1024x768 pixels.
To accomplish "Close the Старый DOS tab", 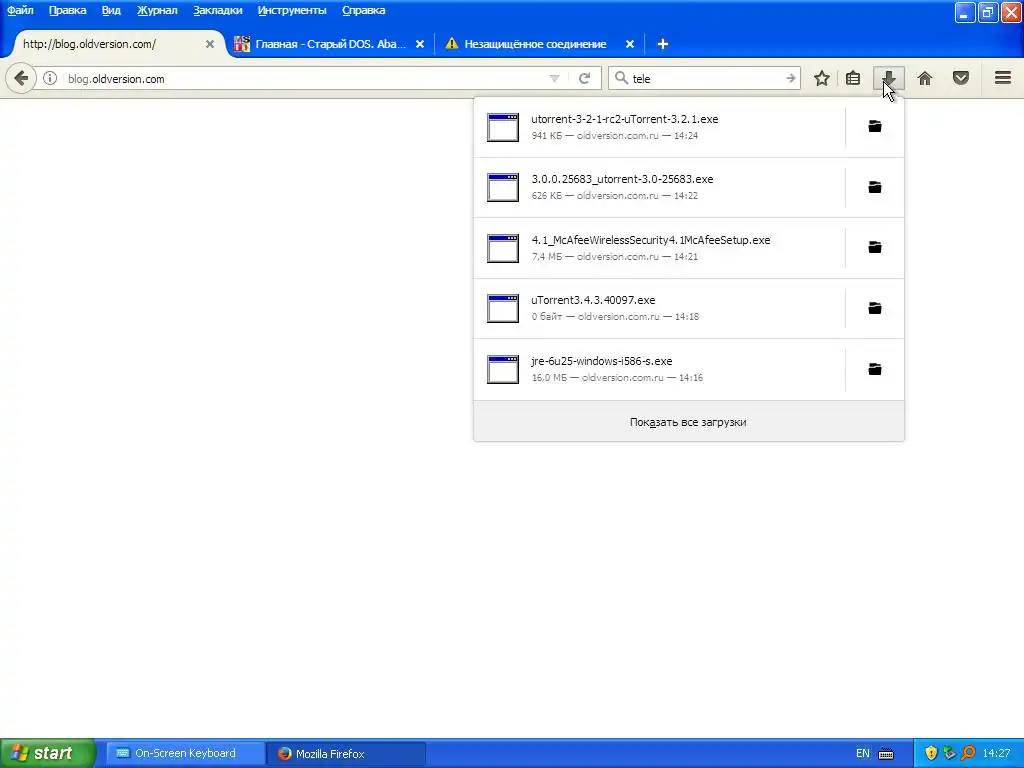I will (x=420, y=44).
